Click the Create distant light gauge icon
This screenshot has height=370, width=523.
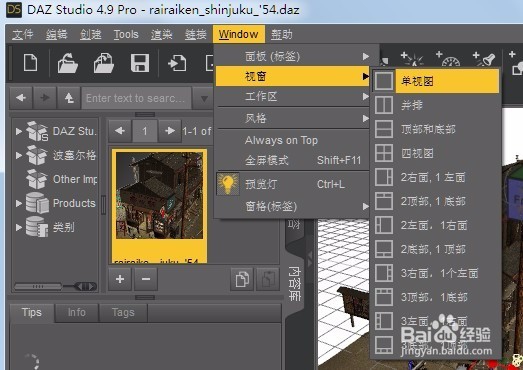tap(448, 59)
